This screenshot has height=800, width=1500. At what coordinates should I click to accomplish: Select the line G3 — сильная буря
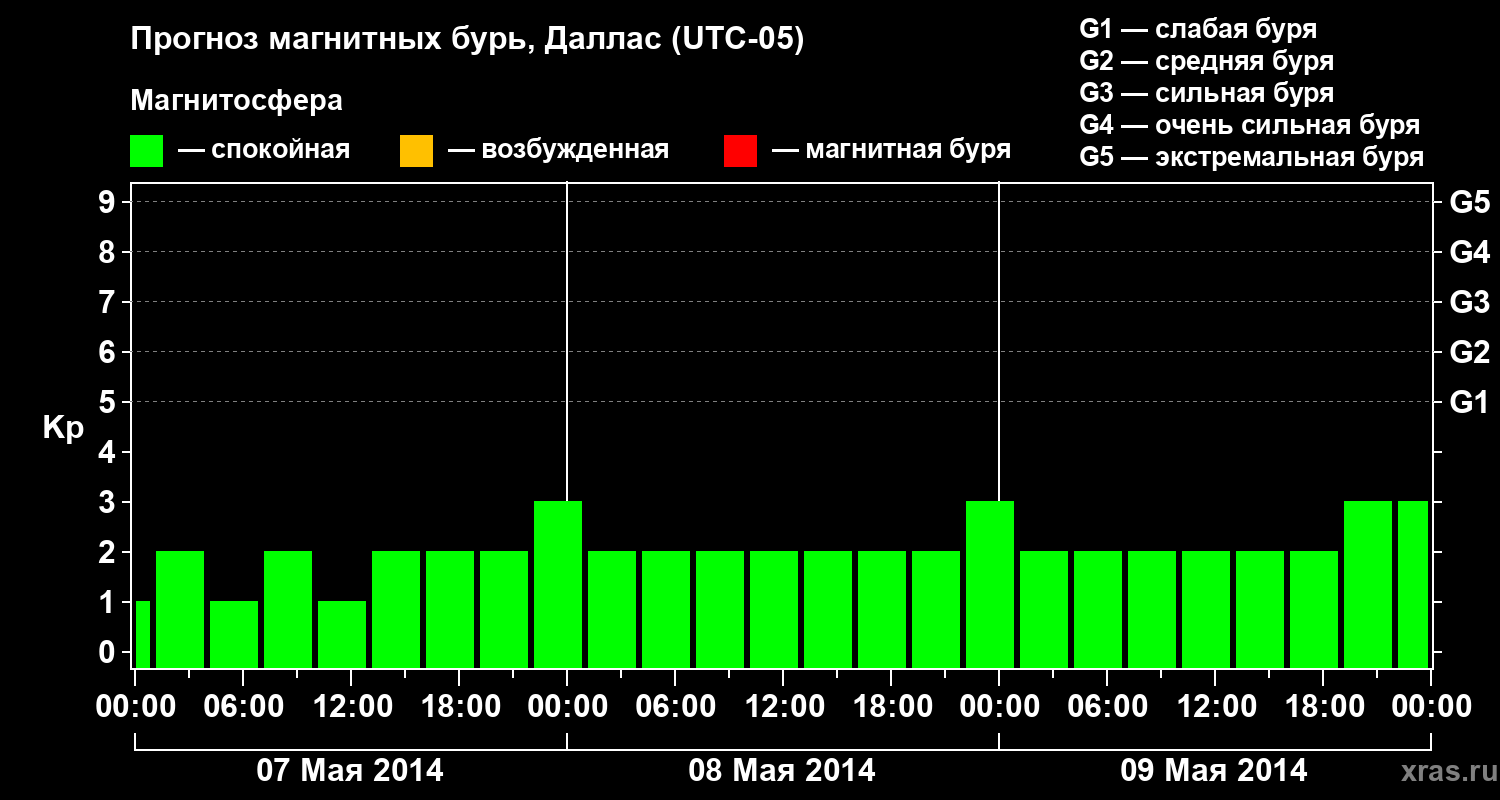(x=1206, y=93)
